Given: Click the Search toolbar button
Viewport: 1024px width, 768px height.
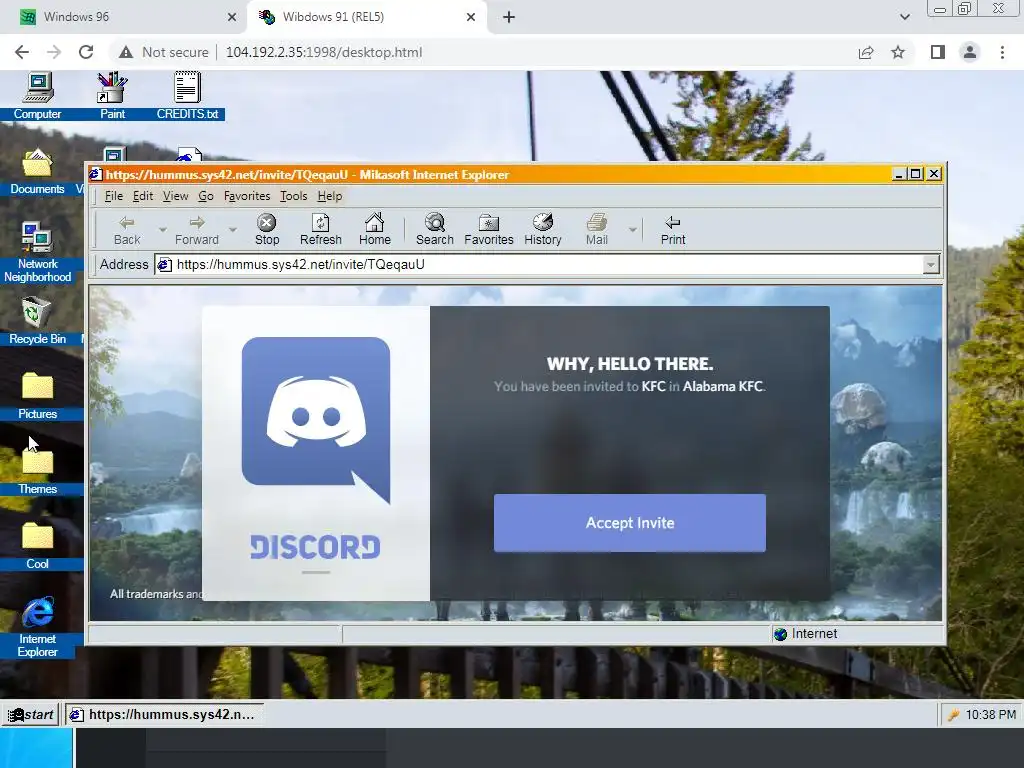Looking at the screenshot, I should click(x=434, y=230).
